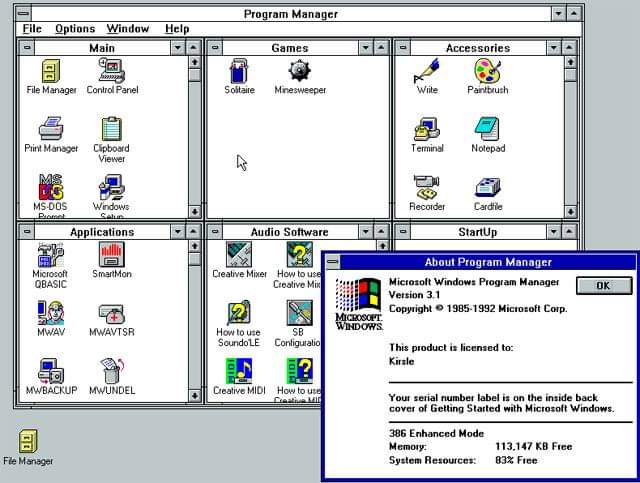640x483 pixels.
Task: Click Applications scroll down arrow
Action: click(195, 395)
